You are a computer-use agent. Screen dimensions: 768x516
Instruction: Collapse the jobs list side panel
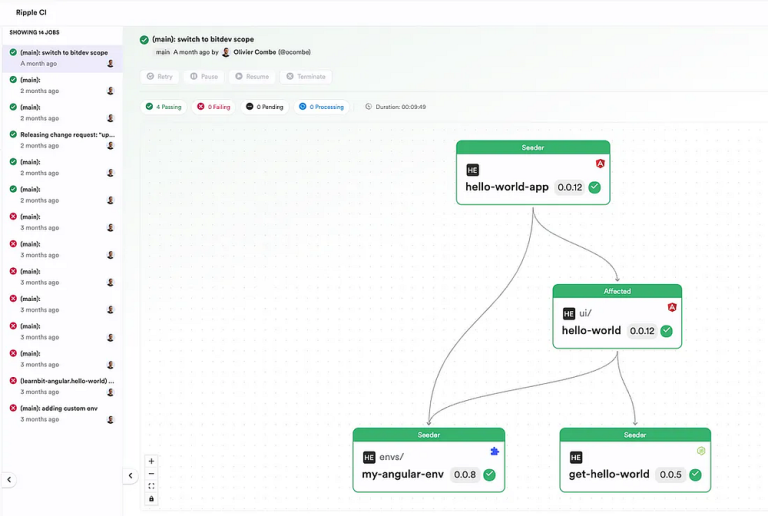(130, 476)
